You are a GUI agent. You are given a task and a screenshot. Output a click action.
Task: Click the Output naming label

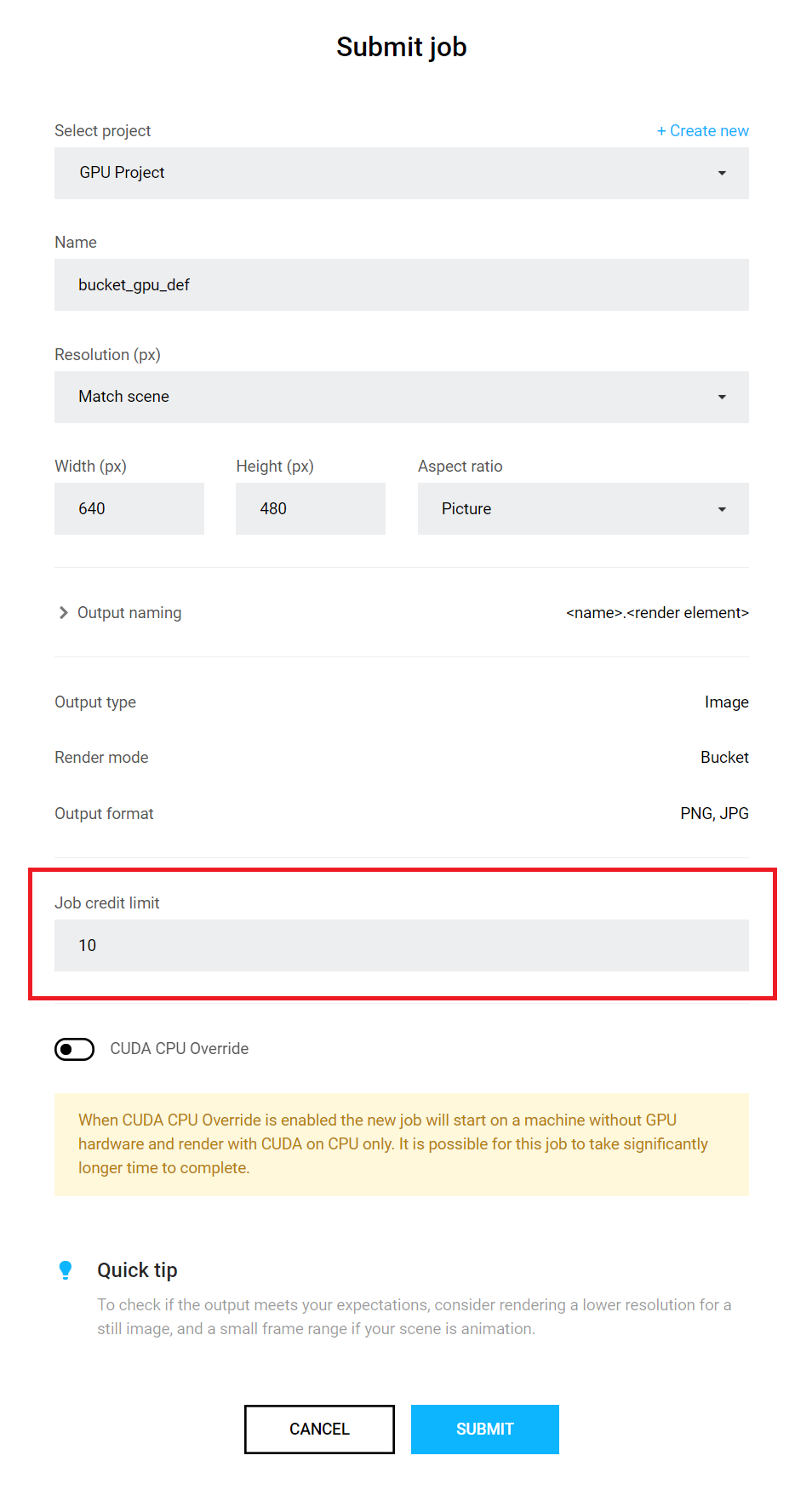[129, 613]
